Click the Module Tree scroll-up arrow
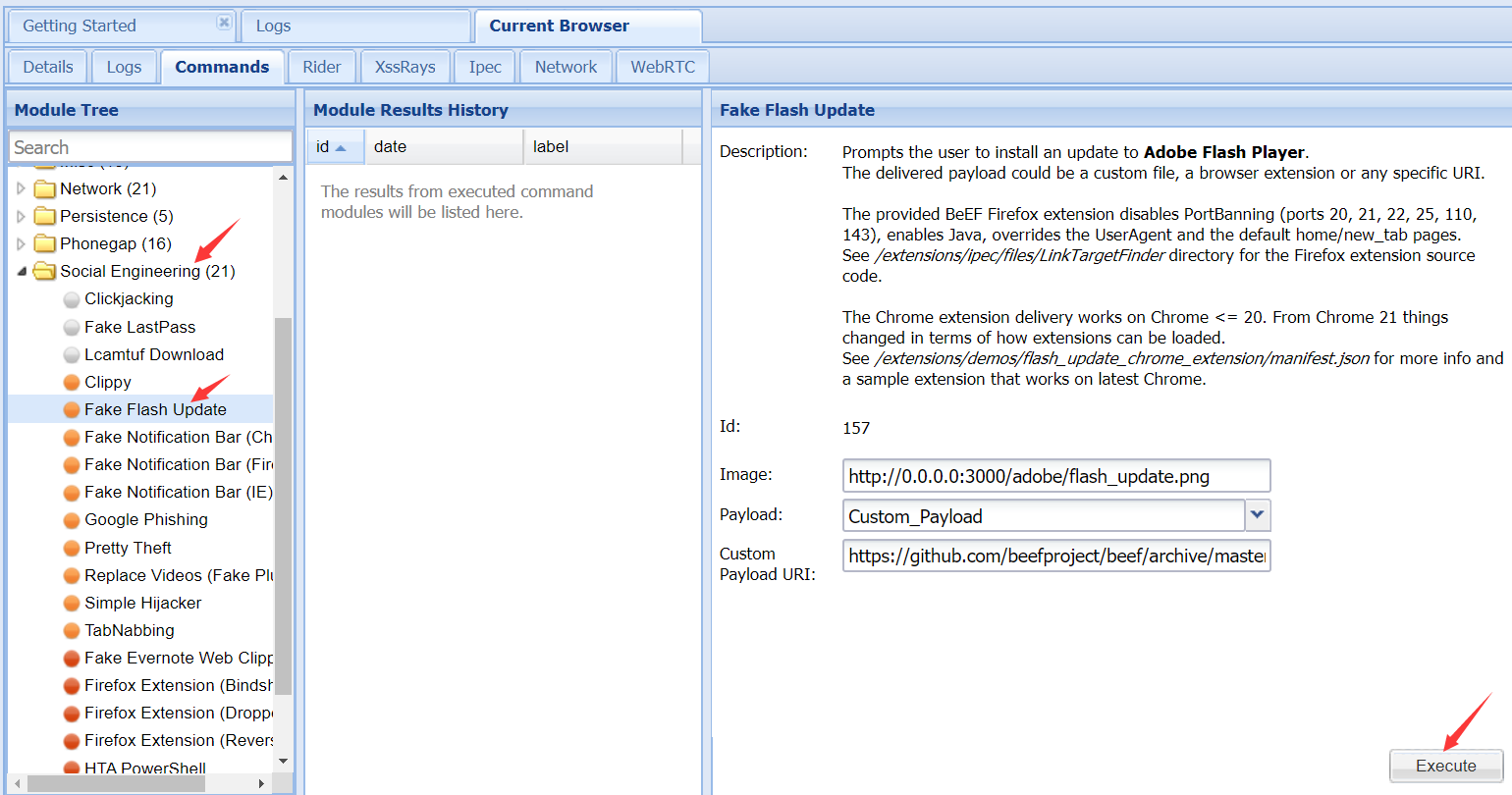Viewport: 1512px width, 795px height. click(284, 178)
